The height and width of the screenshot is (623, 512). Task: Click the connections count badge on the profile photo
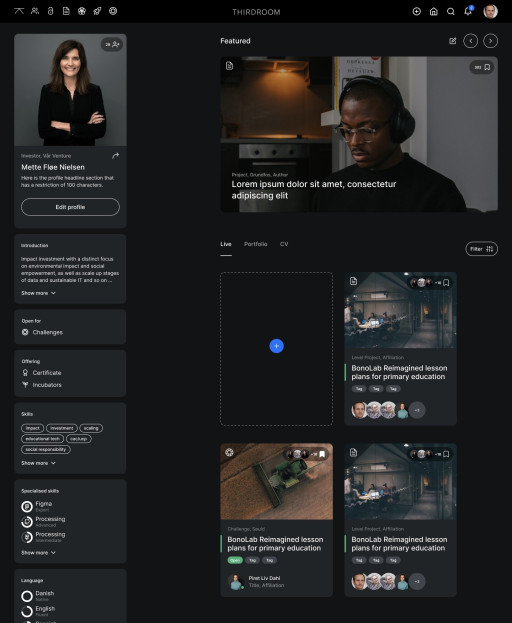[x=112, y=44]
